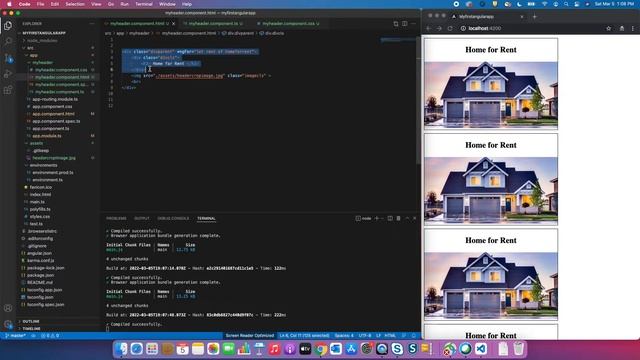This screenshot has height=360, width=640.
Task: Close the myheader.component.html editor tab
Action: (173, 24)
